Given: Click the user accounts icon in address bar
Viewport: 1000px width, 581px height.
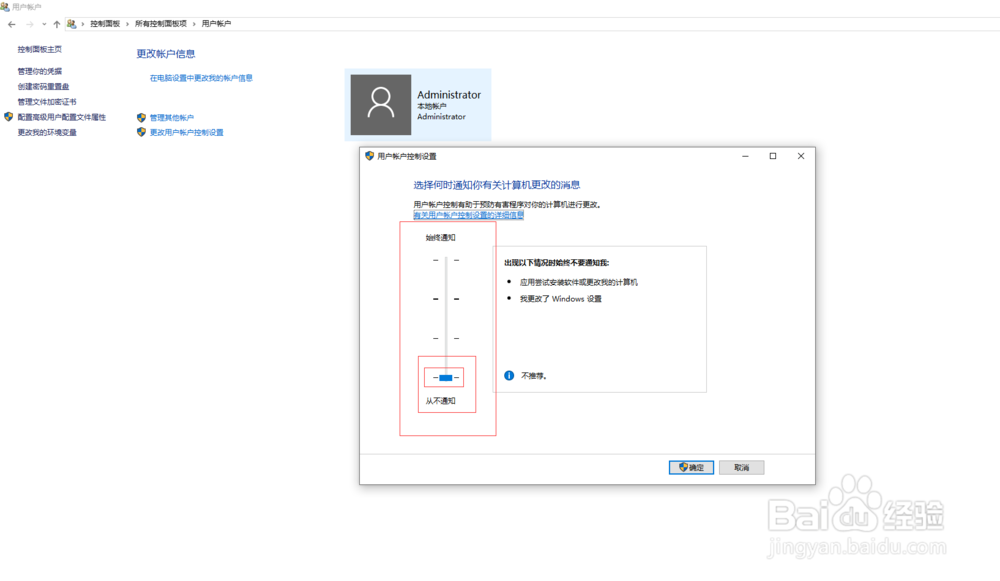Looking at the screenshot, I should pos(71,24).
